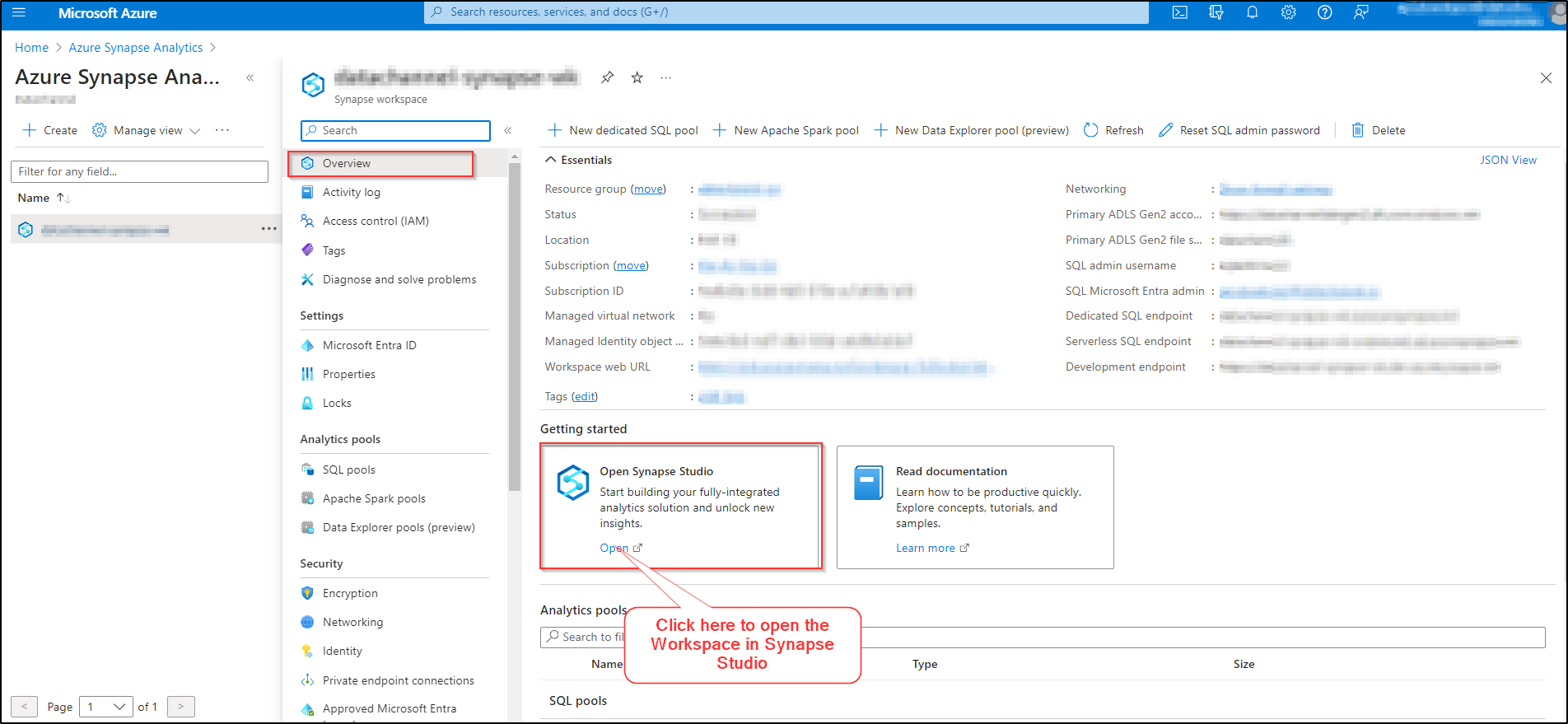Open Microsoft Entra ID settings

tap(369, 345)
